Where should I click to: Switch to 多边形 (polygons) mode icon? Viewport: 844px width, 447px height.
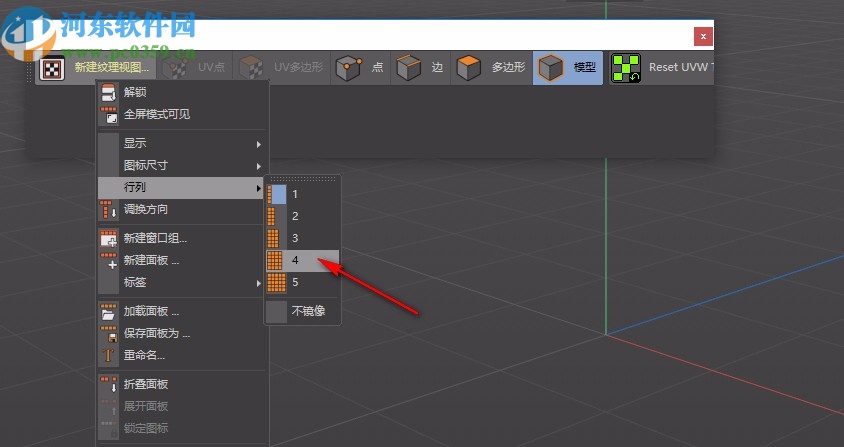pyautogui.click(x=469, y=68)
